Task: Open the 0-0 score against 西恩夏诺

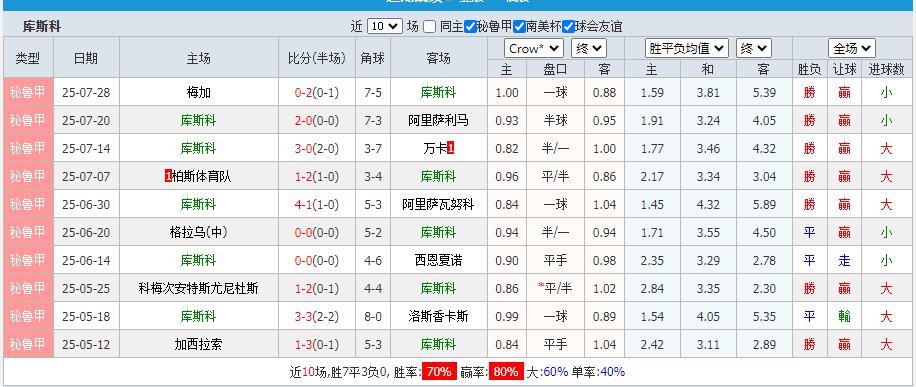Action: (x=304, y=261)
